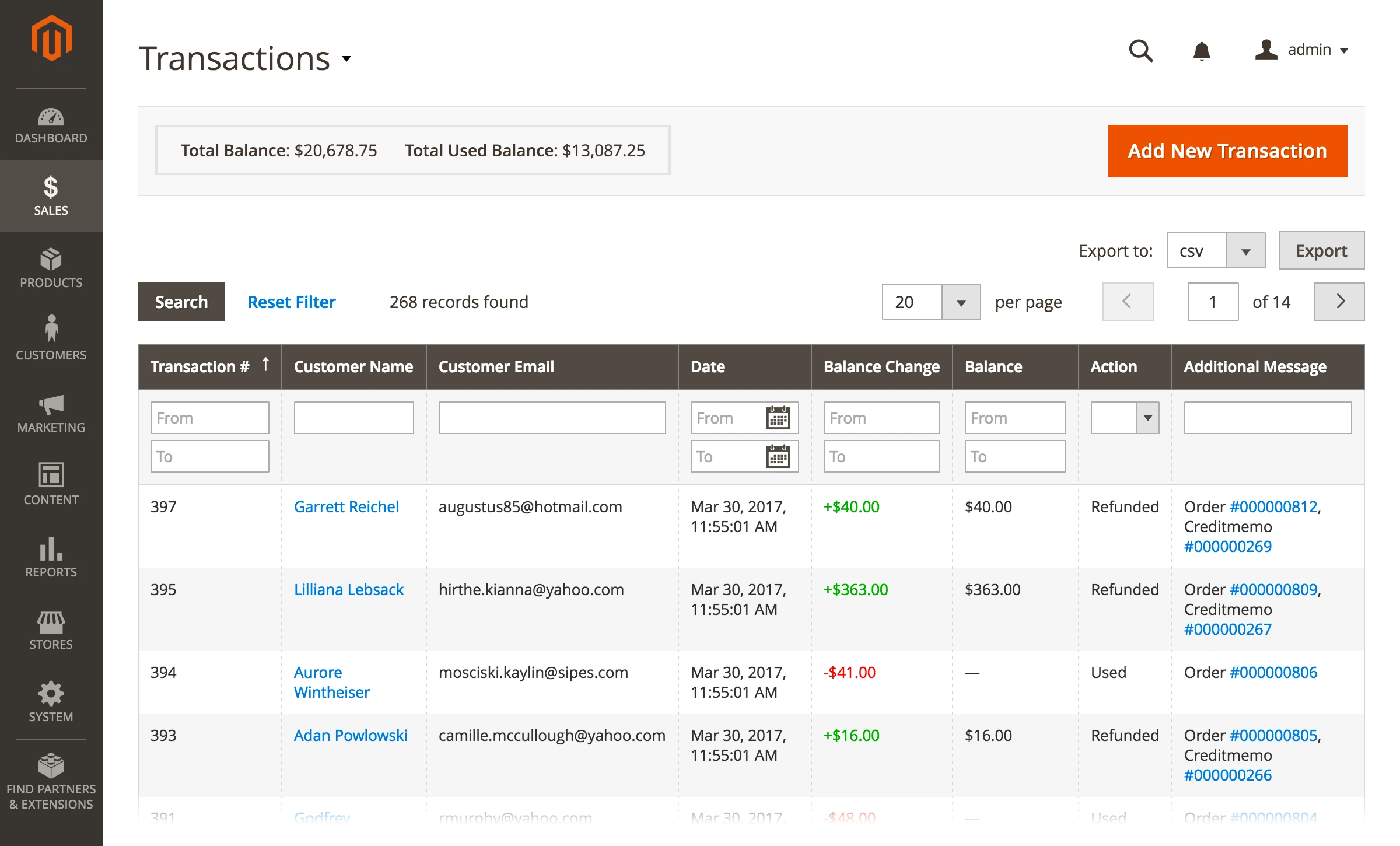The width and height of the screenshot is (1400, 846).
Task: Expand the csv export format dropdown
Action: (x=1245, y=251)
